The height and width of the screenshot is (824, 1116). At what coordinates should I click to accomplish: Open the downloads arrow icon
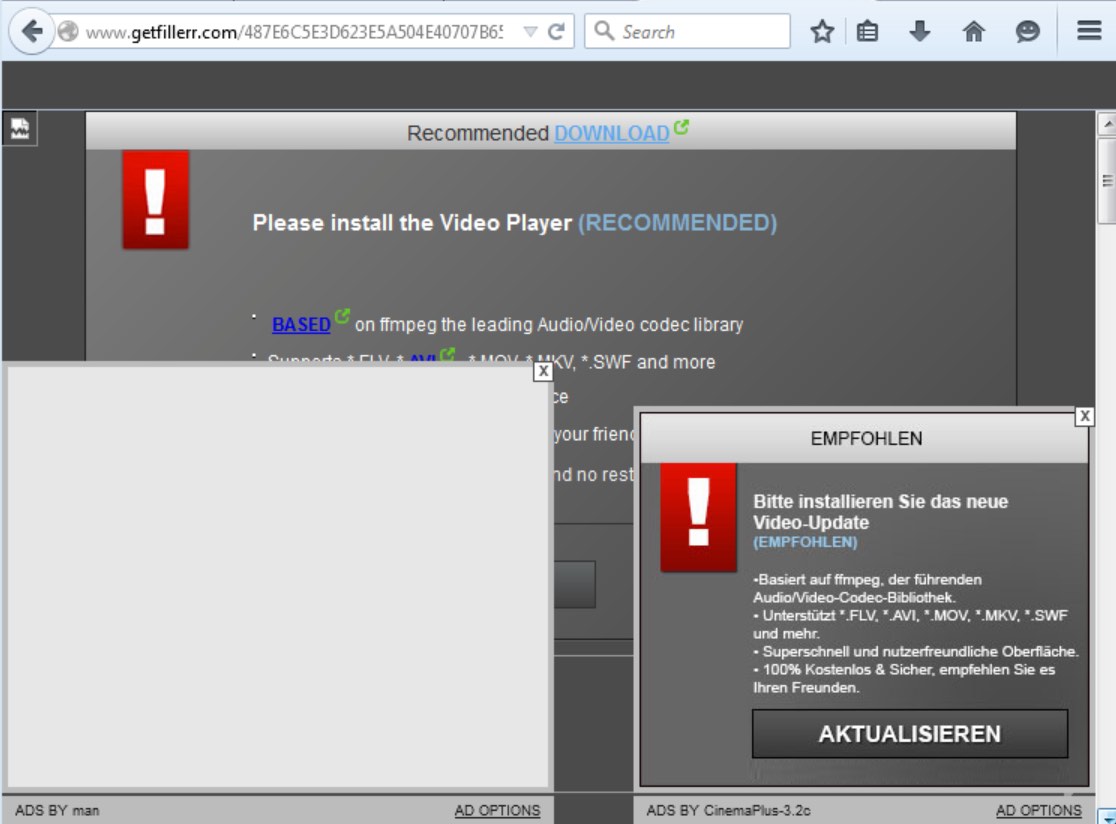pyautogui.click(x=920, y=32)
